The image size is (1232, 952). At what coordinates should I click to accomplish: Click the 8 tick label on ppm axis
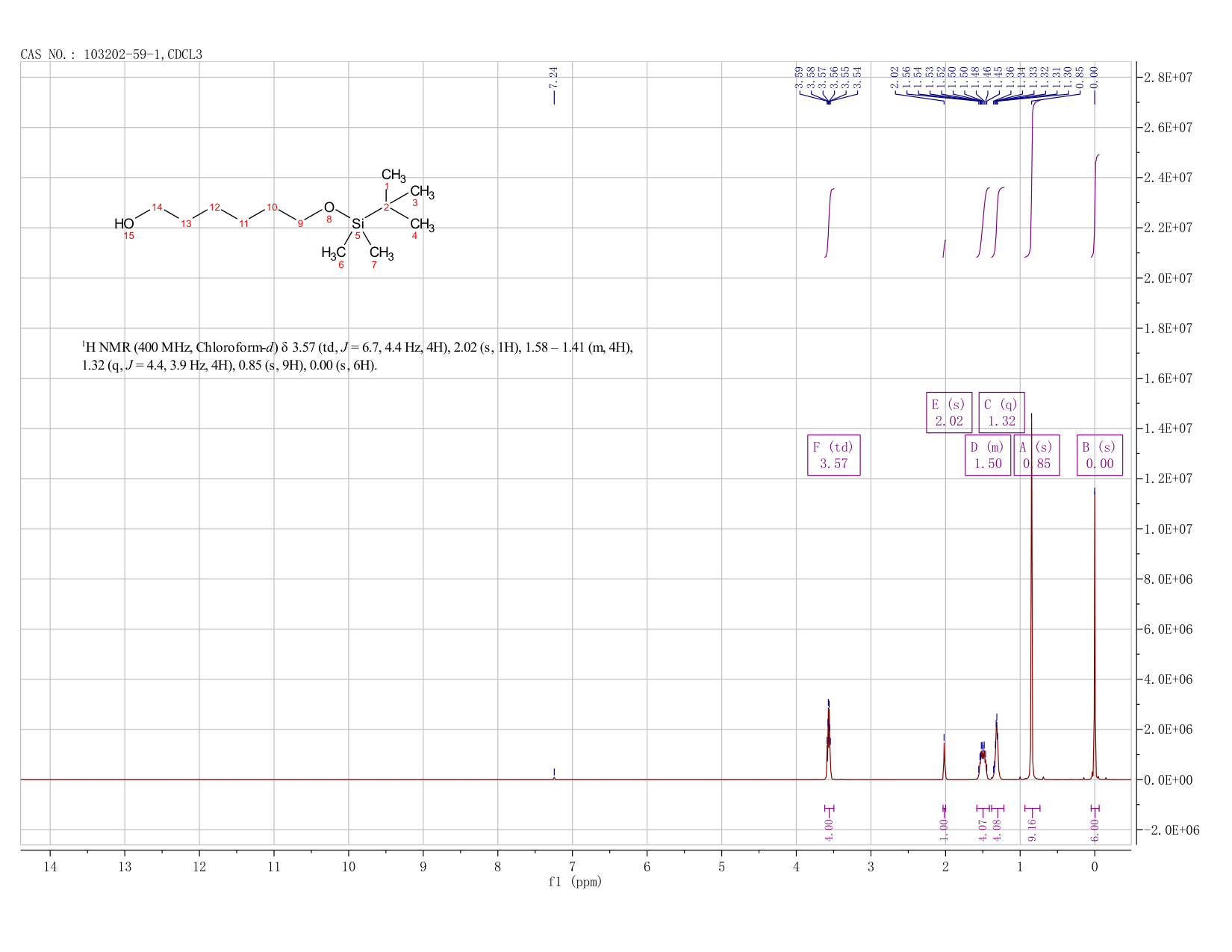point(498,866)
